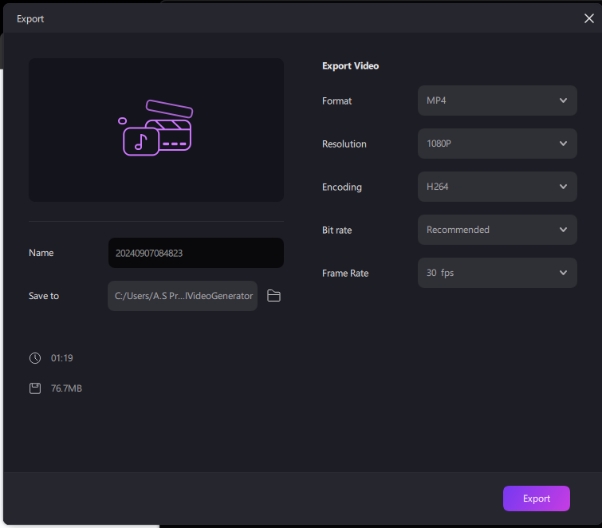Image resolution: width=602 pixels, height=528 pixels.
Task: Click the Export Video heading
Action: click(x=350, y=66)
